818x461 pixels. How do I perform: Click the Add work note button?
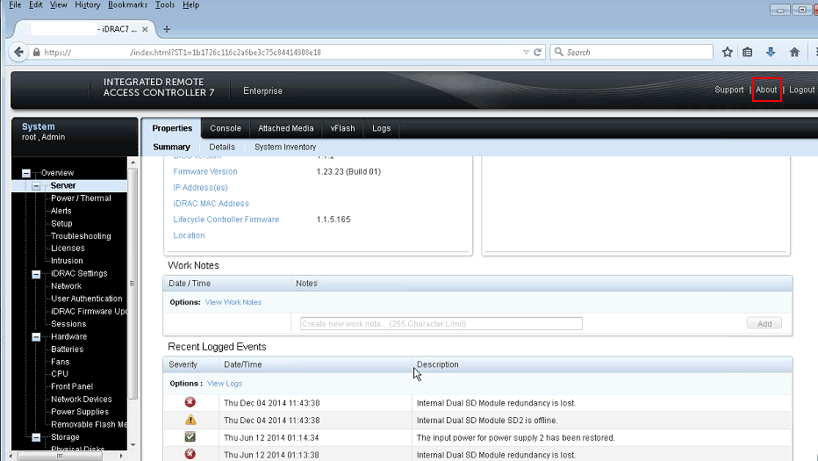764,324
